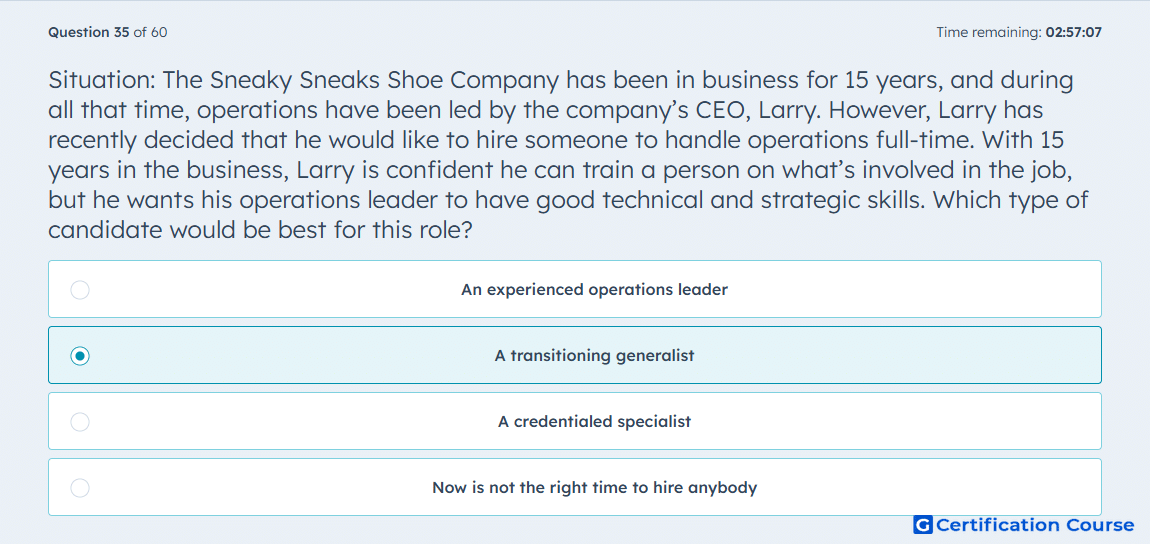Toggle the selected transitioning generalist radio
The height and width of the screenshot is (544, 1150).
[80, 356]
